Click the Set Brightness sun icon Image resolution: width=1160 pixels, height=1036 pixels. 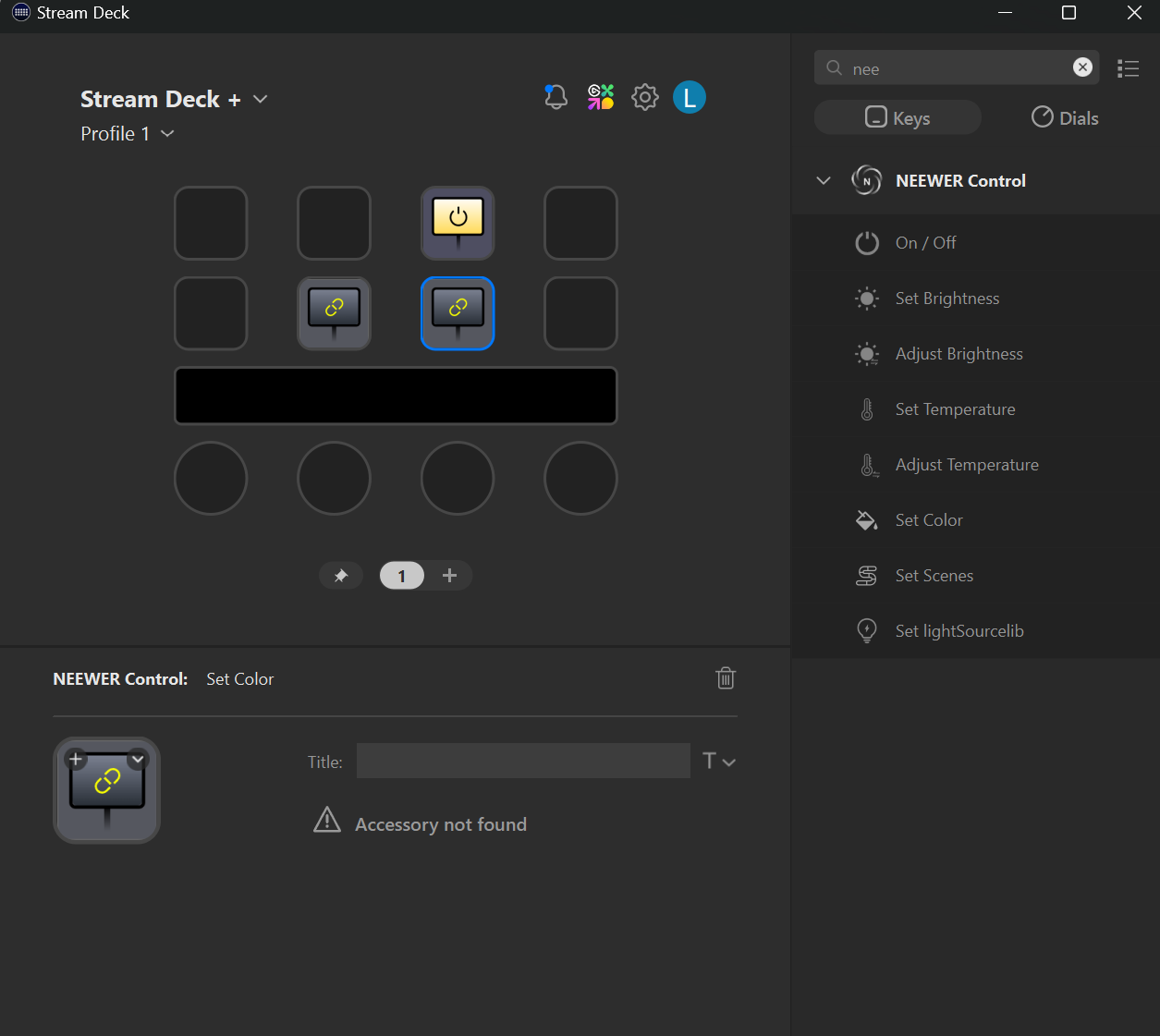pos(867,299)
